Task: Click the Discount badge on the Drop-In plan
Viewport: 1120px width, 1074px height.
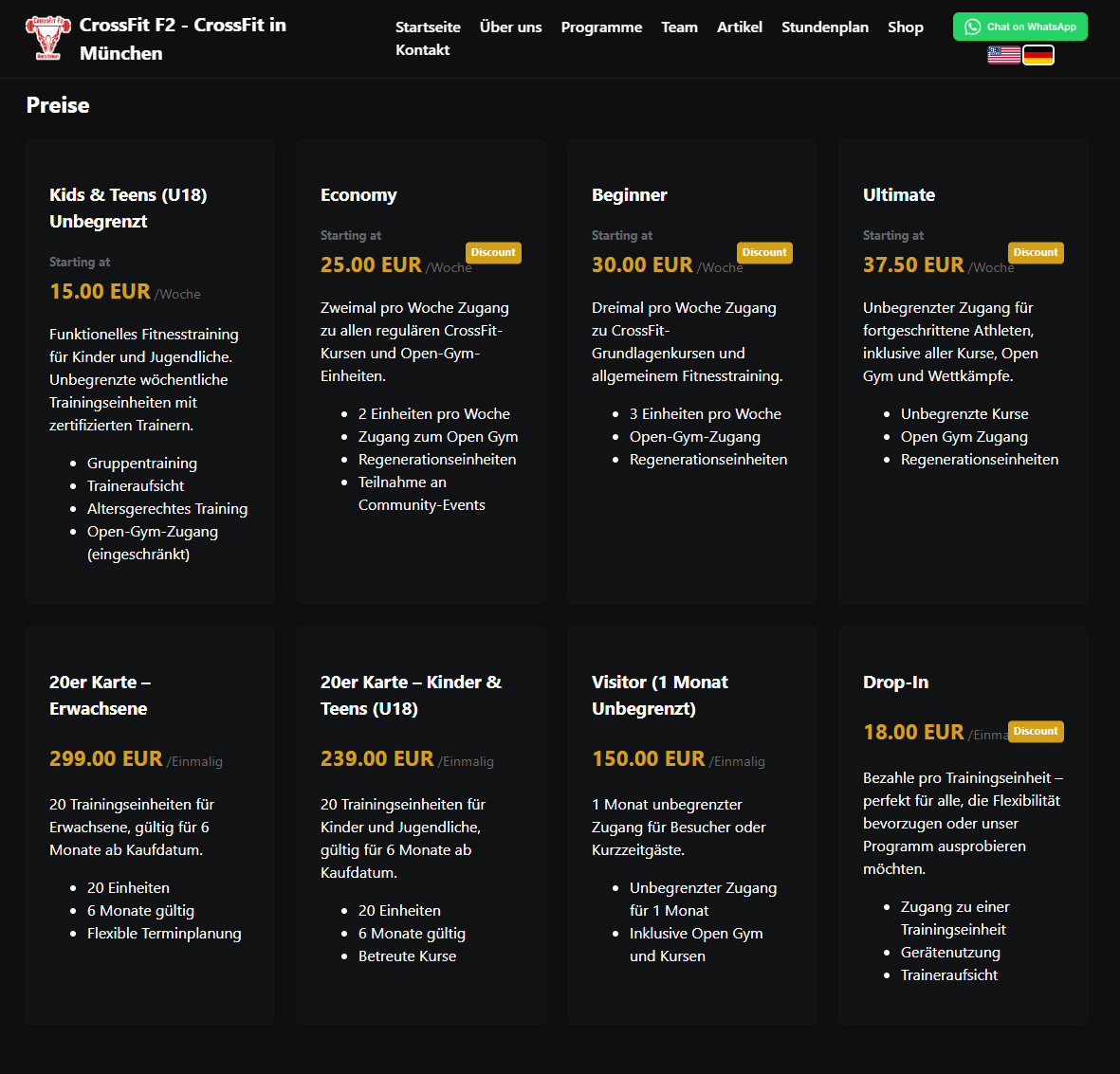Action: [1036, 731]
